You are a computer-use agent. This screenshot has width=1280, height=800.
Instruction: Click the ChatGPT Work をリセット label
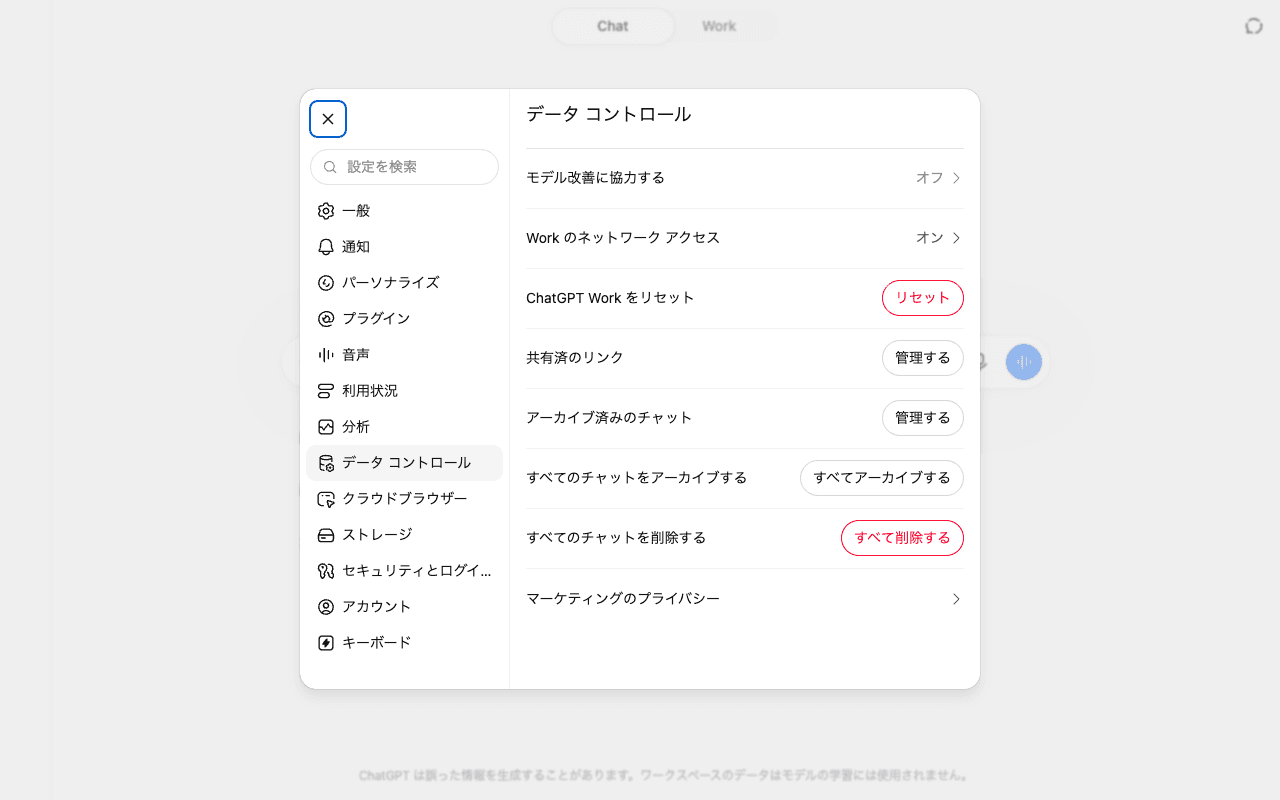click(x=610, y=298)
